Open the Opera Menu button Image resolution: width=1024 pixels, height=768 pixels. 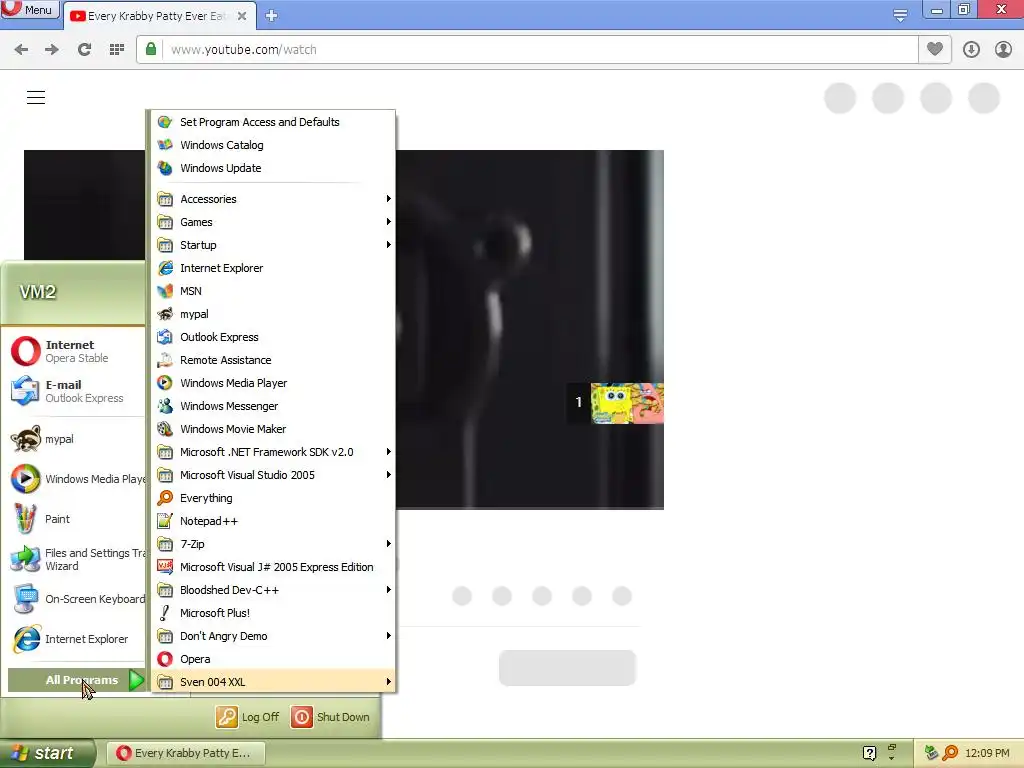click(29, 10)
